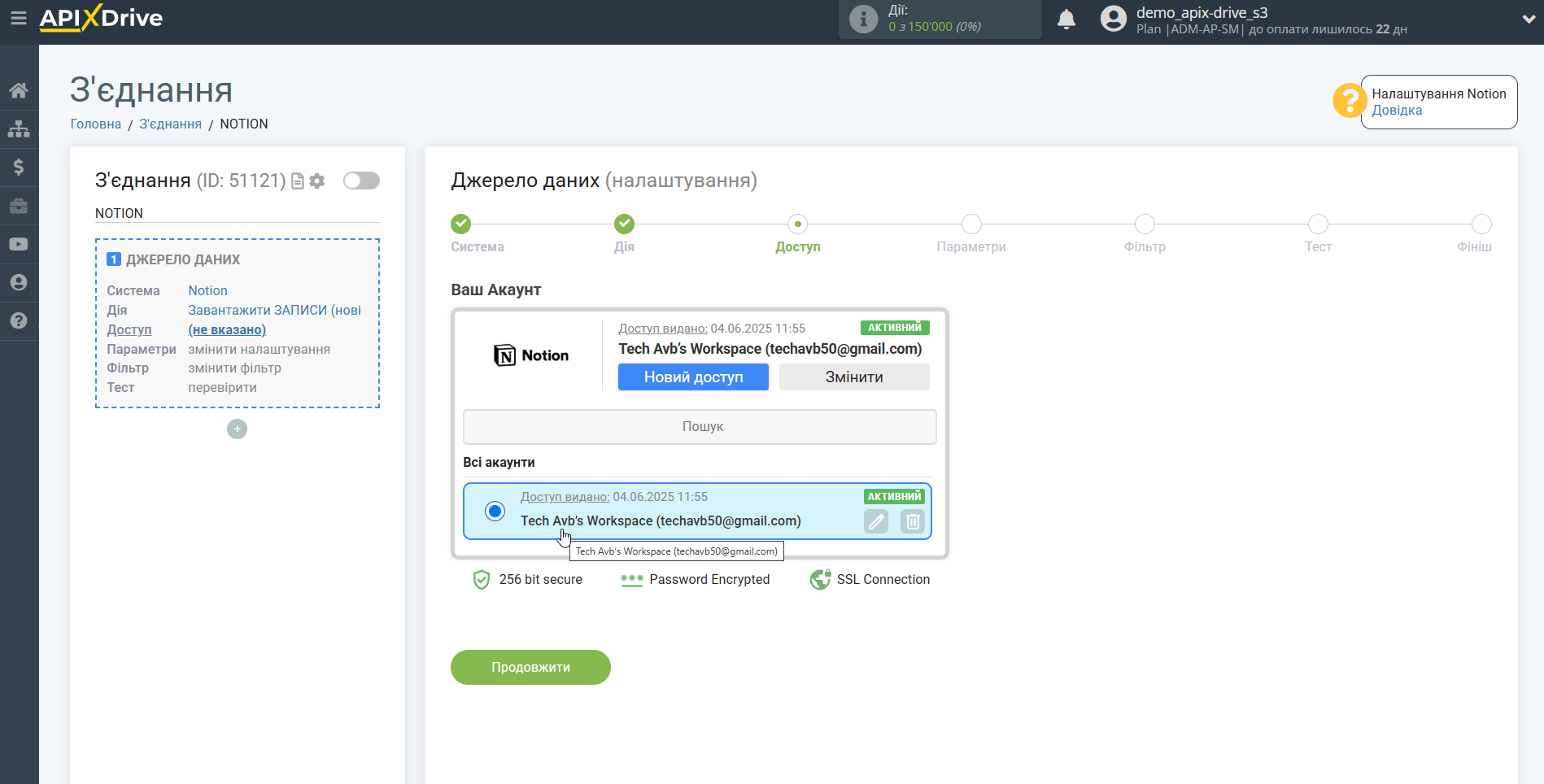Viewport: 1544px width, 784px height.
Task: Focus the Пошук search field
Action: [700, 427]
